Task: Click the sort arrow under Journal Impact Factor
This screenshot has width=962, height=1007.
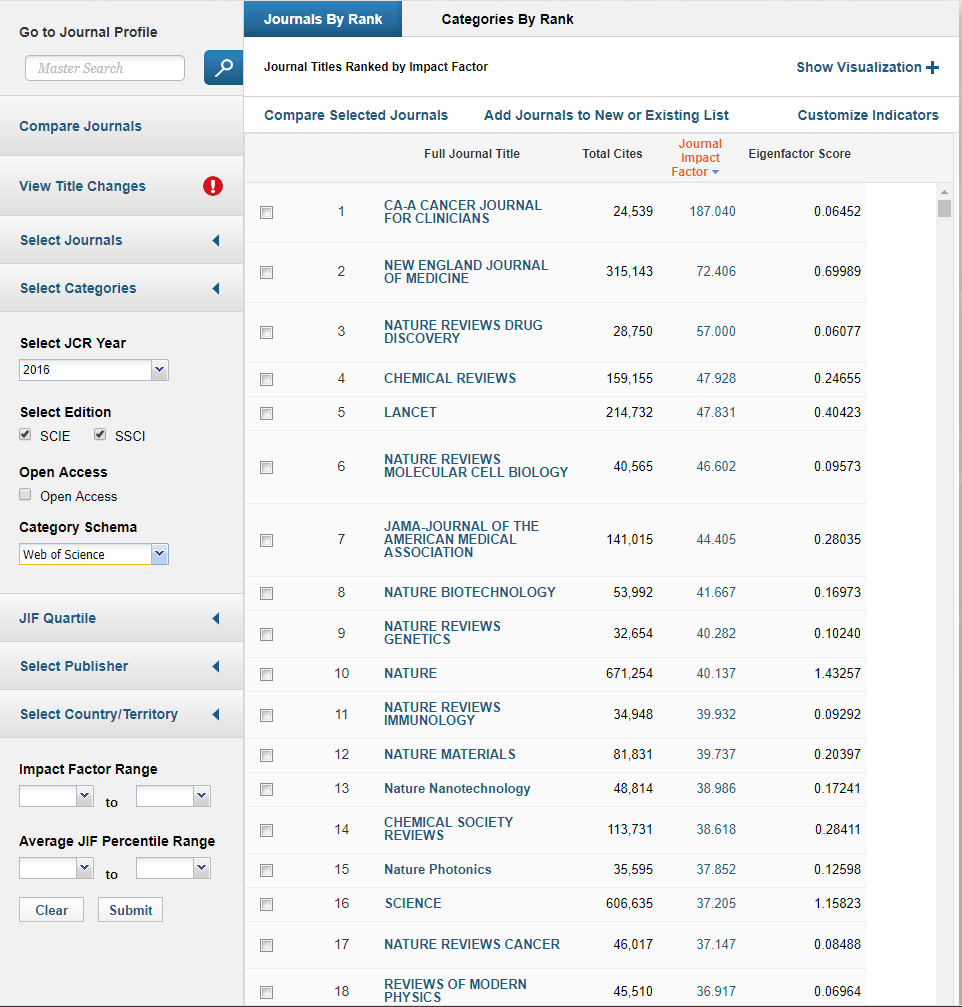Action: pos(715,172)
